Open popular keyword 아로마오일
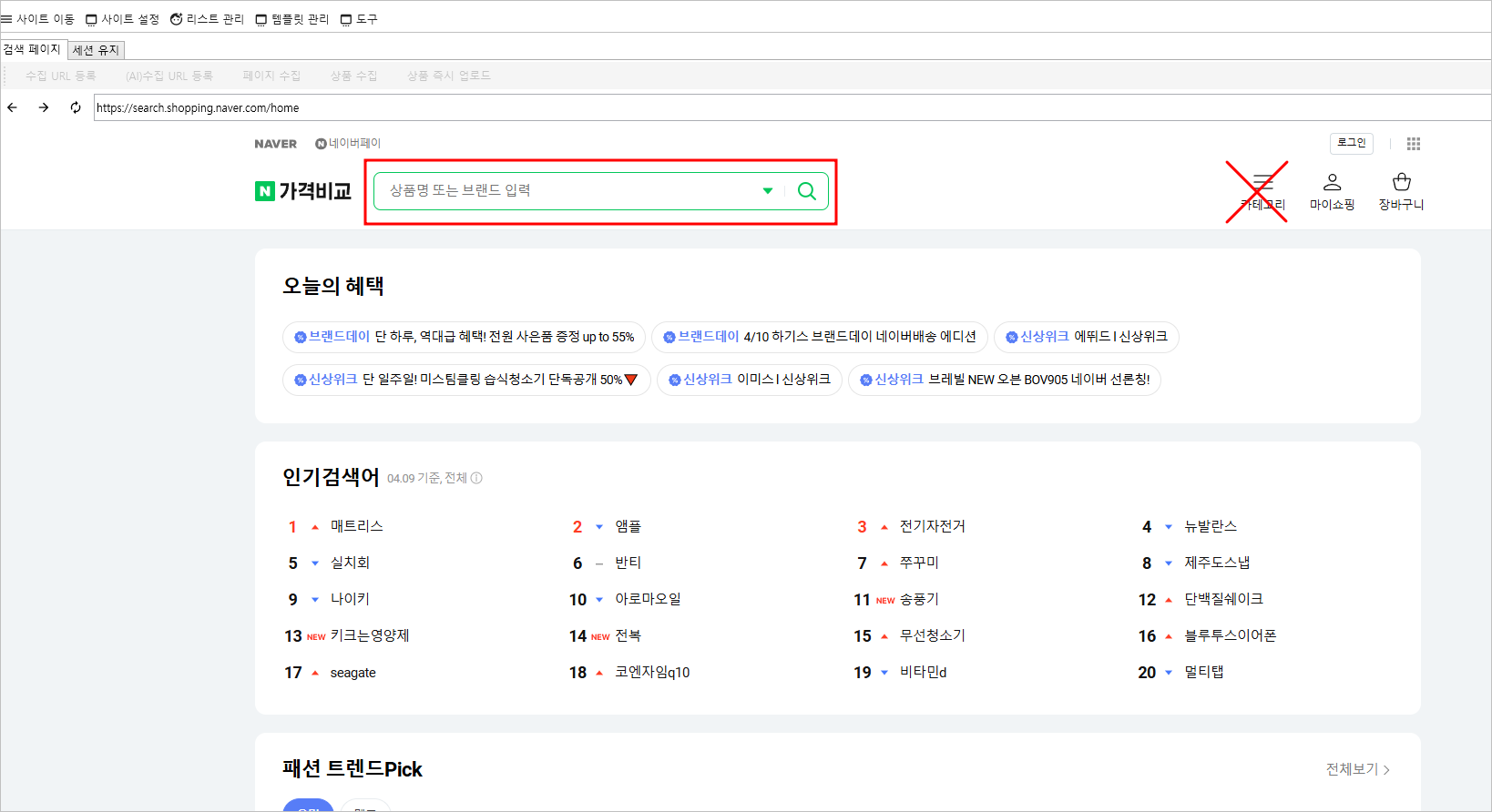Screen dimensions: 1492x812 (x=649, y=599)
